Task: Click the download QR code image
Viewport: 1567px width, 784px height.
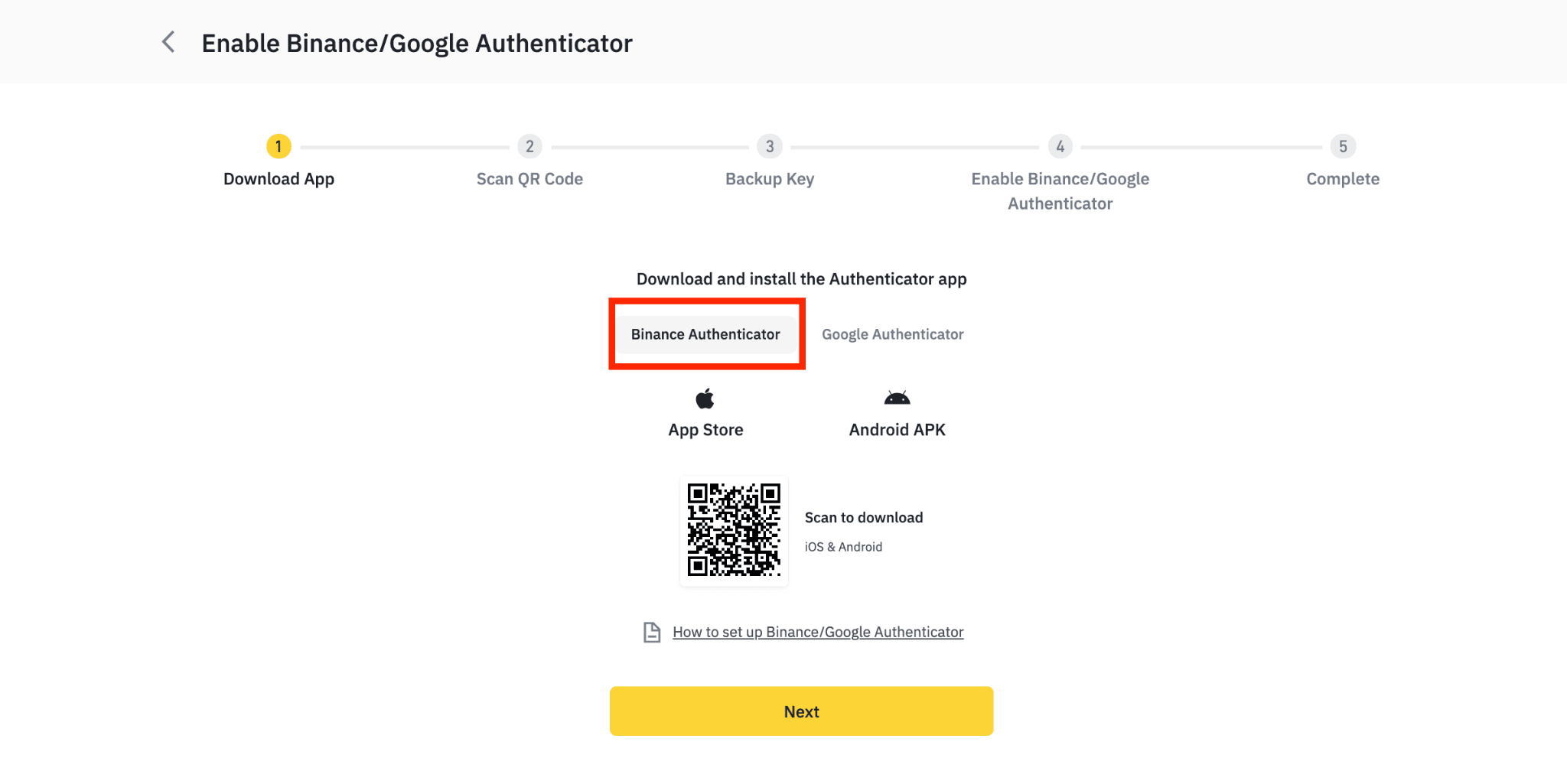Action: tap(734, 529)
